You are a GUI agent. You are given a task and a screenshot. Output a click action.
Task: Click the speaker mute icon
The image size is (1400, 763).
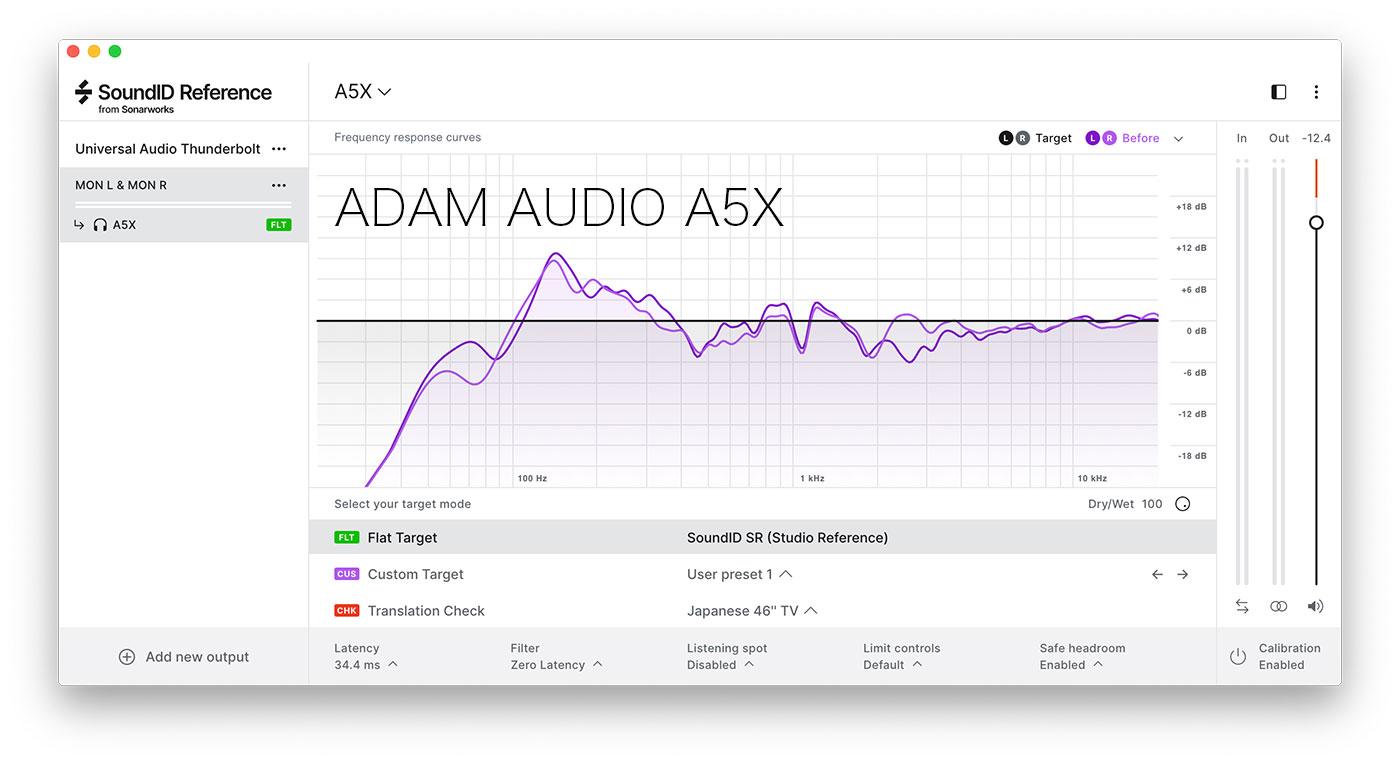[x=1315, y=606]
